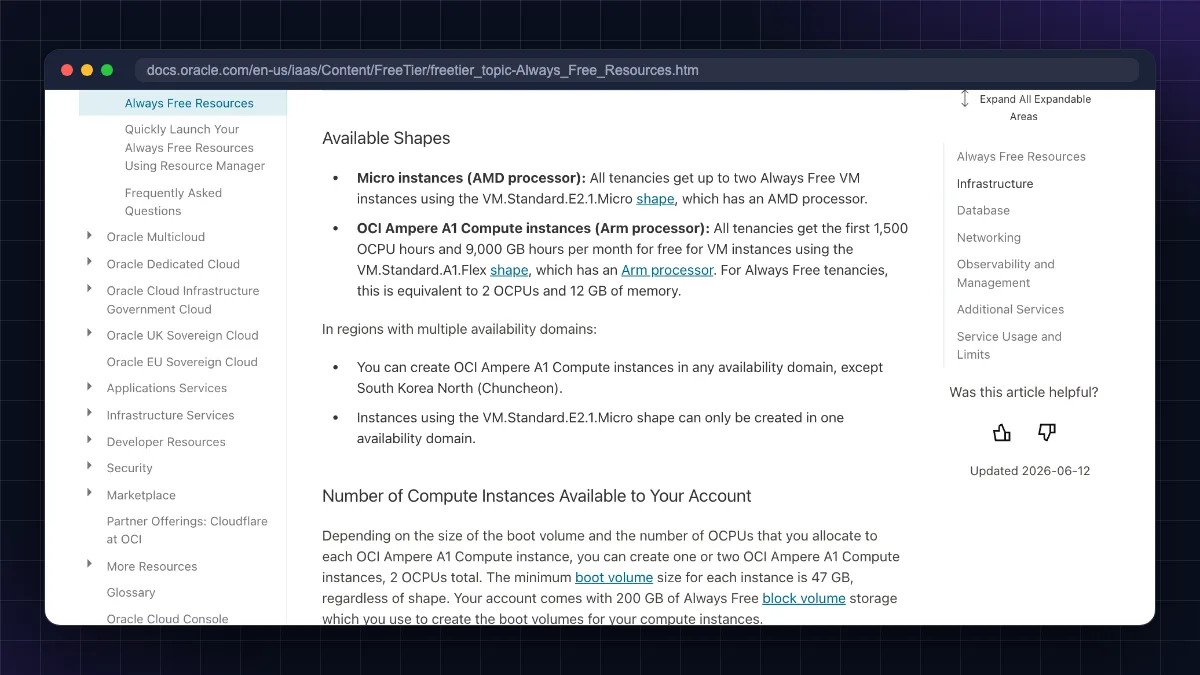Click Number of Compute Instances heading
Viewport: 1200px width, 675px height.
537,496
